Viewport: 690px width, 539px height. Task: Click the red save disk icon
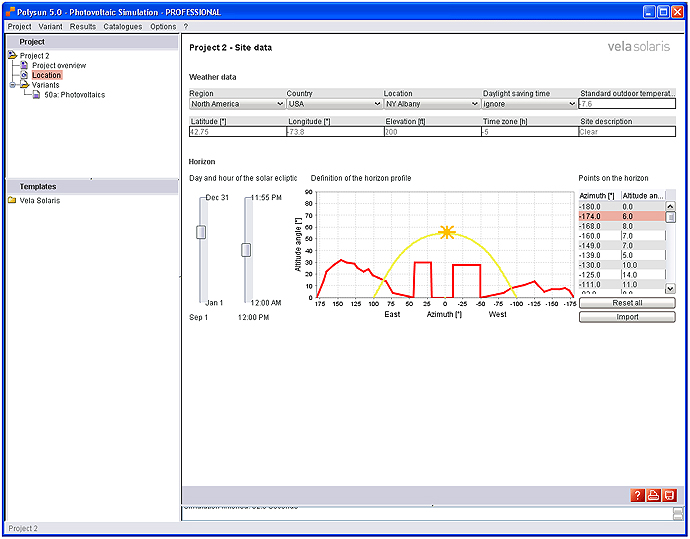[669, 496]
